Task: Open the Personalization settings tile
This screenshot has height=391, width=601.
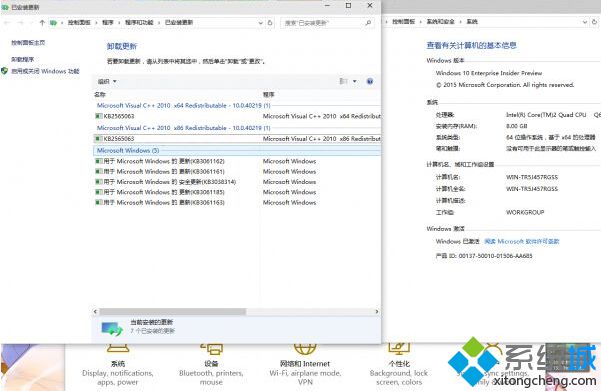Action: (x=399, y=365)
